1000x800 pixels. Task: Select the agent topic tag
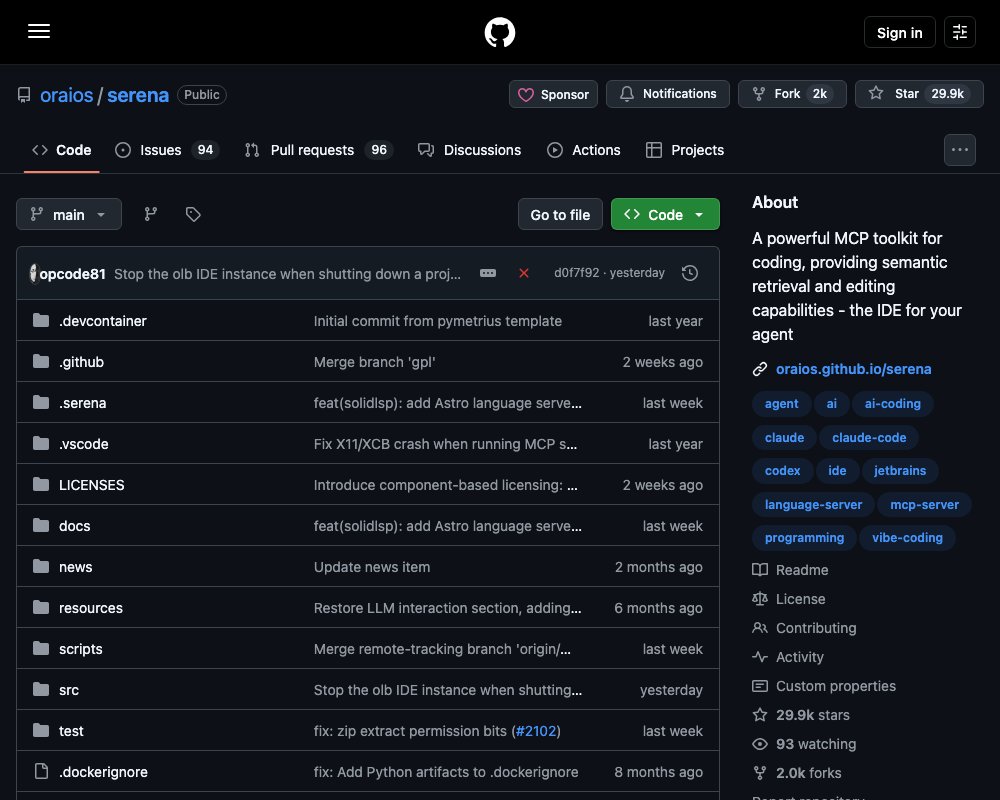tap(781, 404)
